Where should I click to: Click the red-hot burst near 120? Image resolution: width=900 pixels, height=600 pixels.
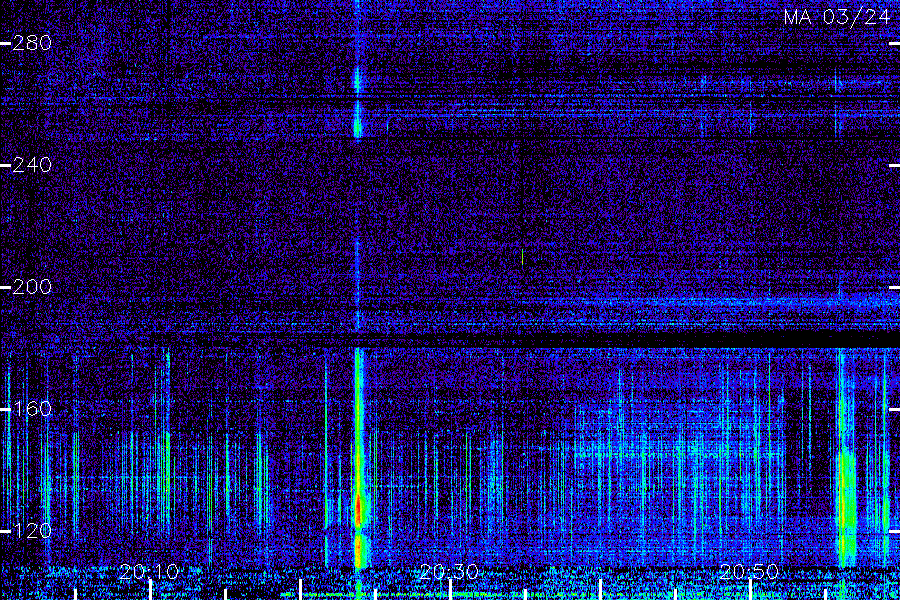tap(359, 510)
